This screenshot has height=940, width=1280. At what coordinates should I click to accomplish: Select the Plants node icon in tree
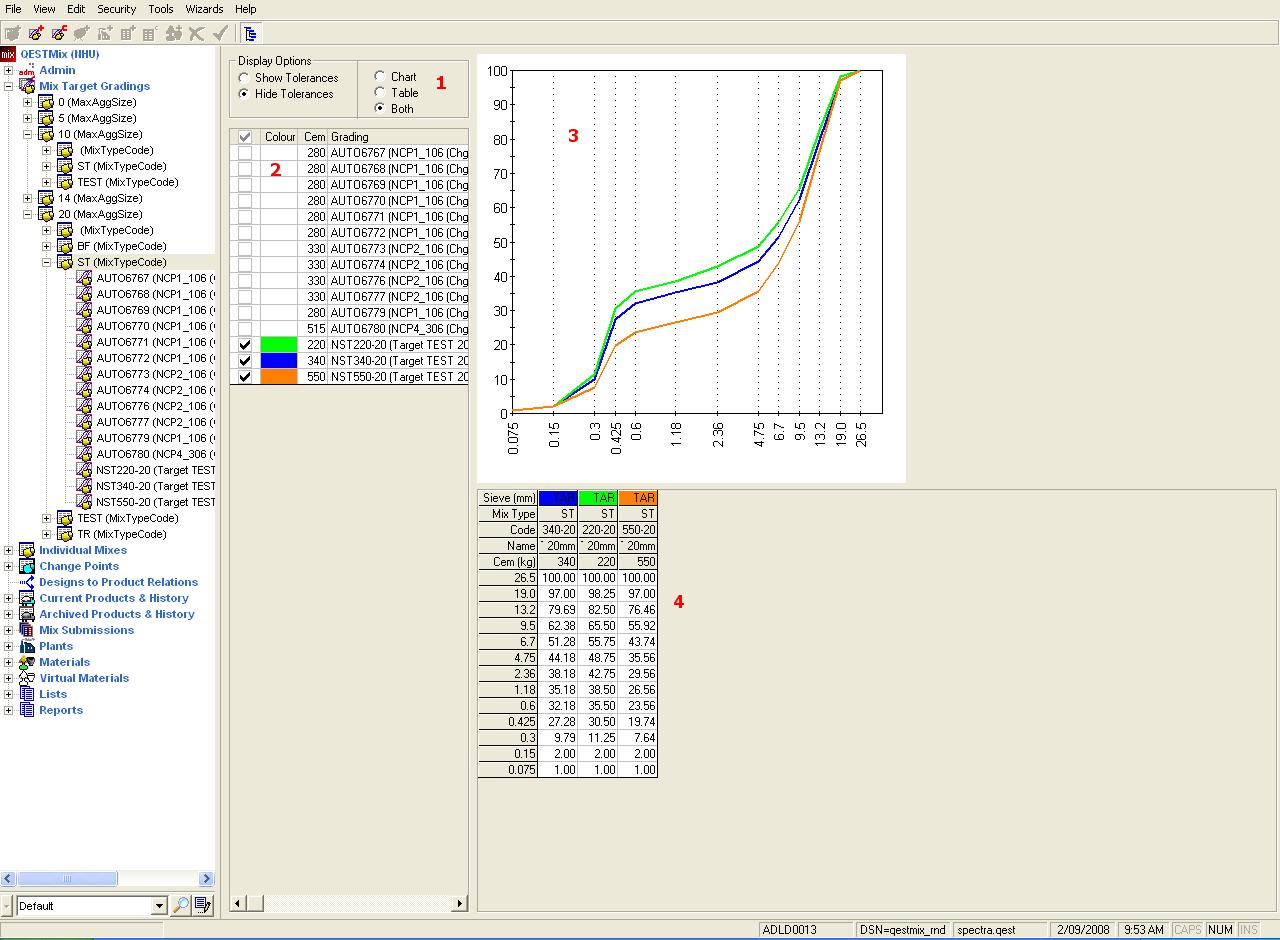coord(27,646)
